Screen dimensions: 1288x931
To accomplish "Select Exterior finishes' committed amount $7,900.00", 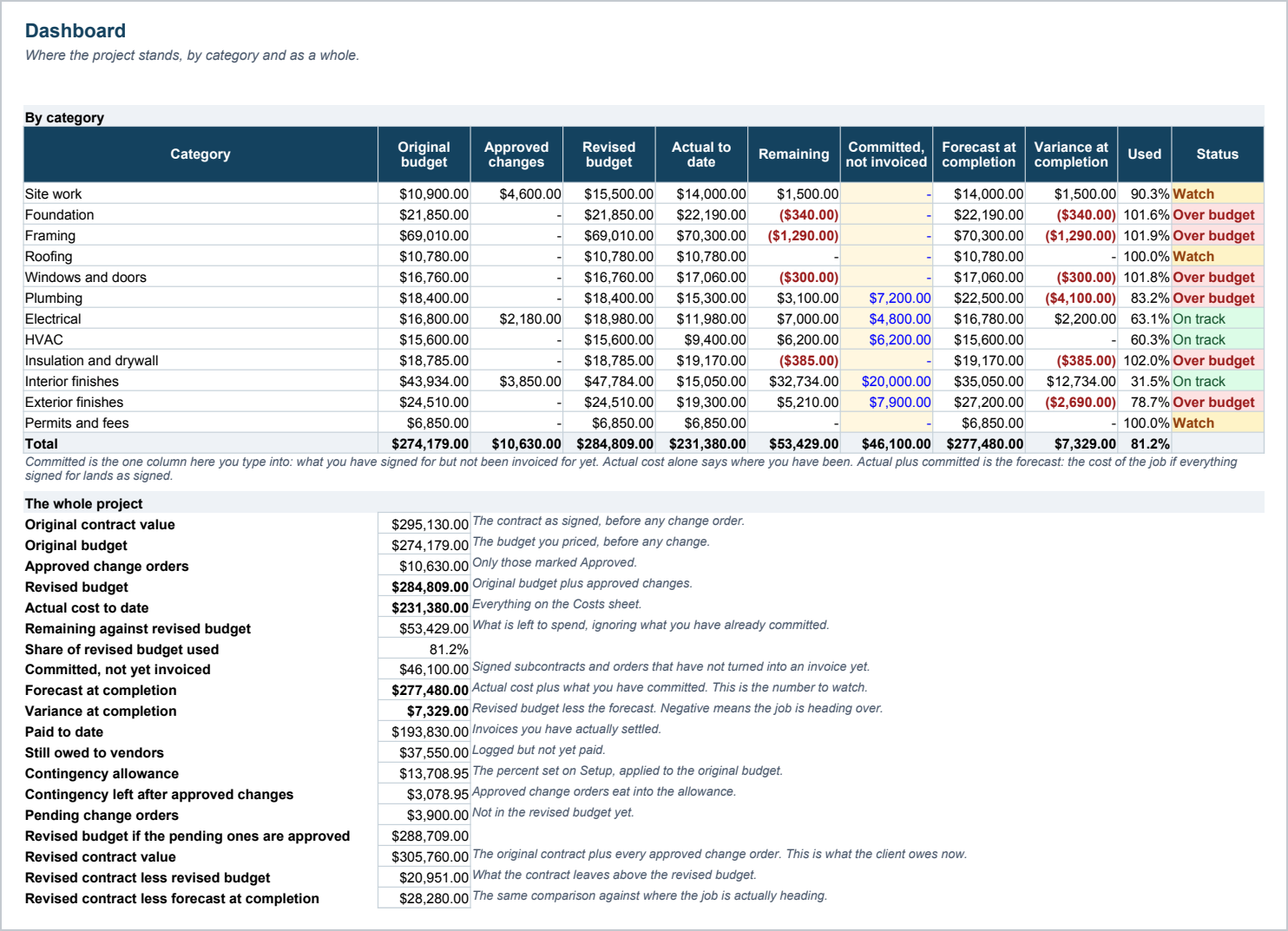I will click(886, 402).
